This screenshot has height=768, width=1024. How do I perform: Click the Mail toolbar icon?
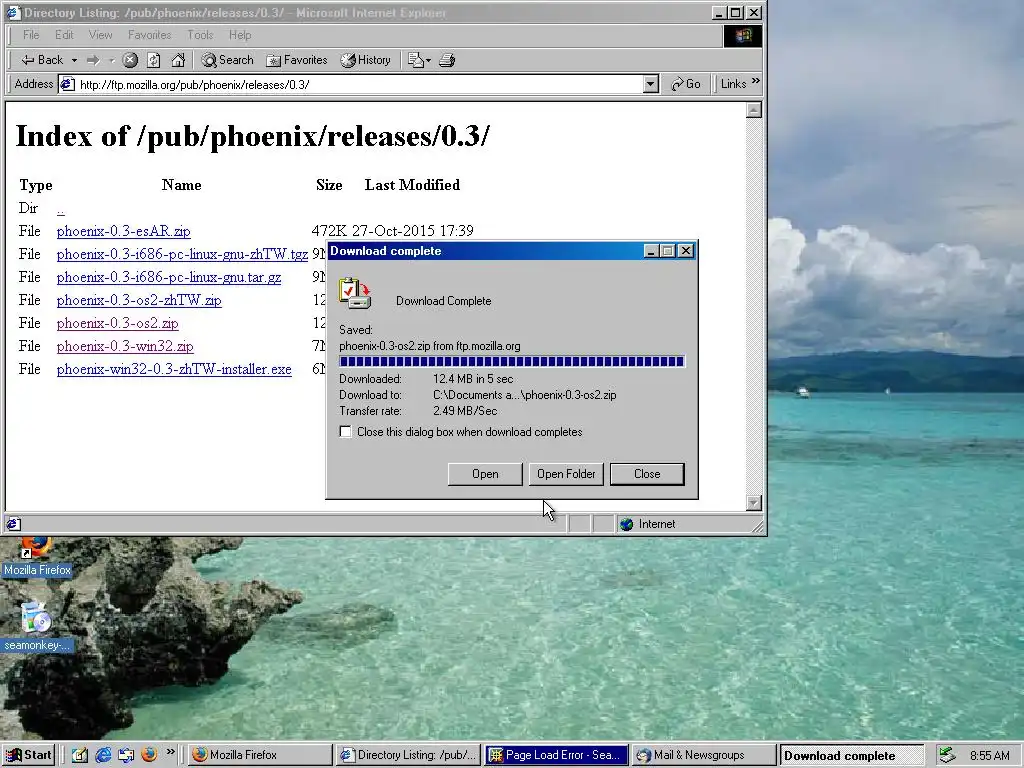point(415,60)
